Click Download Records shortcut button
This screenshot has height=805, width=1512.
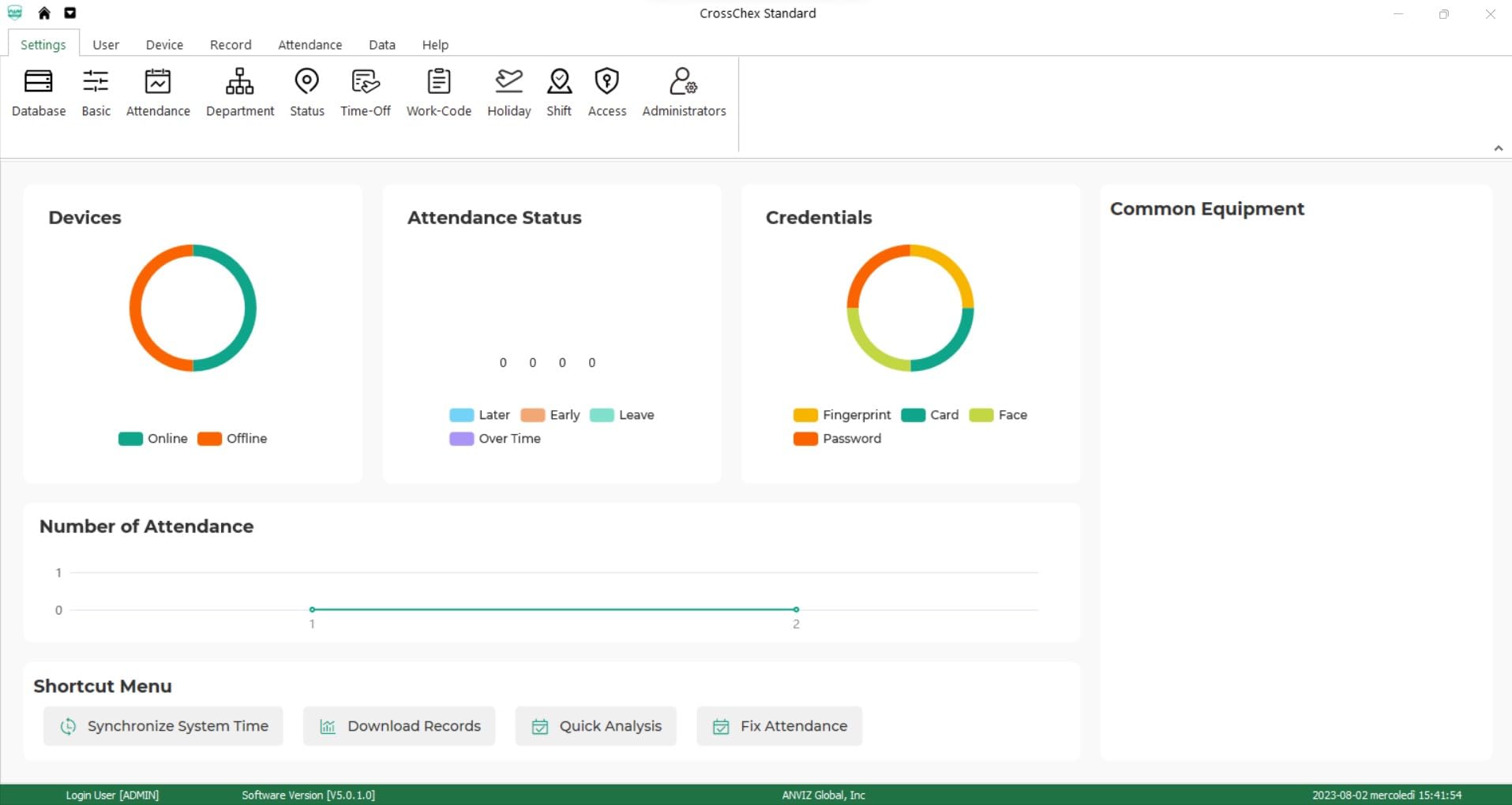click(x=400, y=726)
